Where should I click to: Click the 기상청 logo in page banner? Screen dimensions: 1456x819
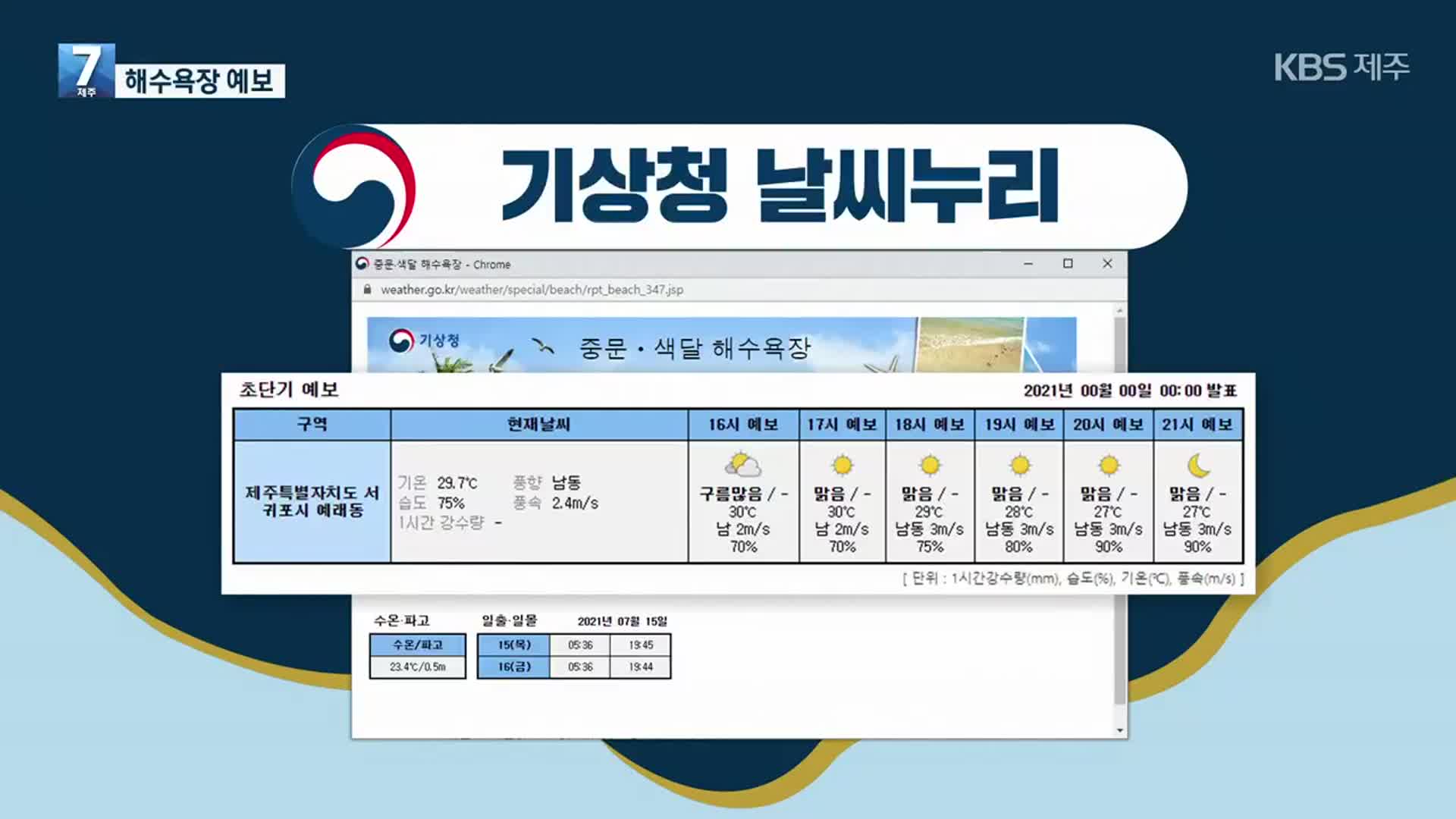point(425,340)
